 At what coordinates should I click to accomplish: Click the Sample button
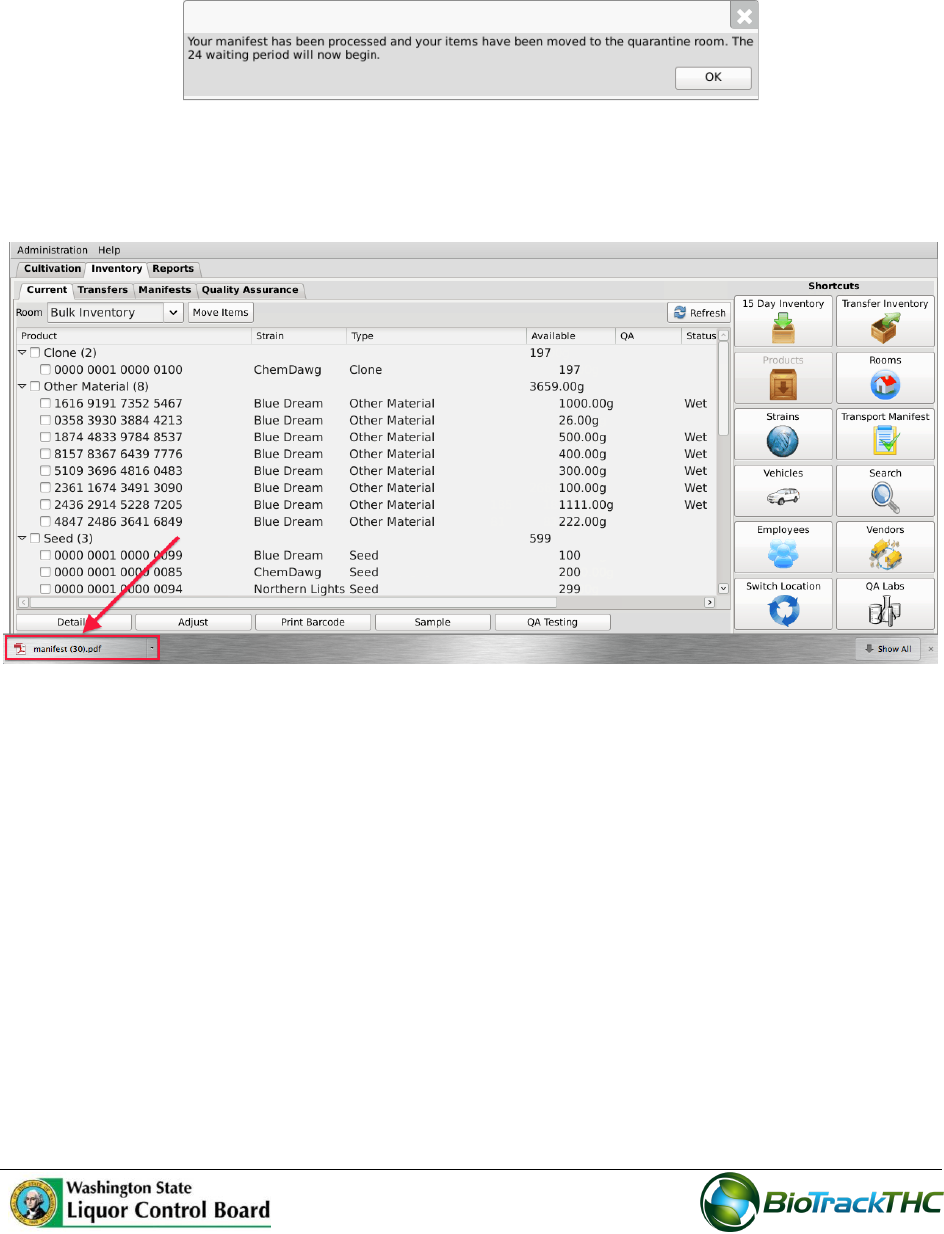[432, 622]
